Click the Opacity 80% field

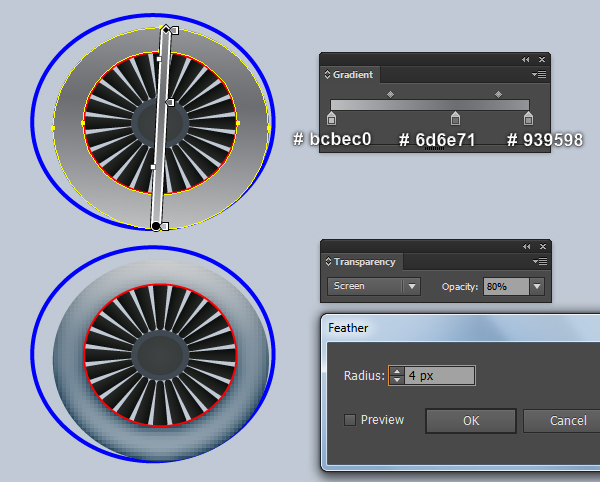[506, 286]
